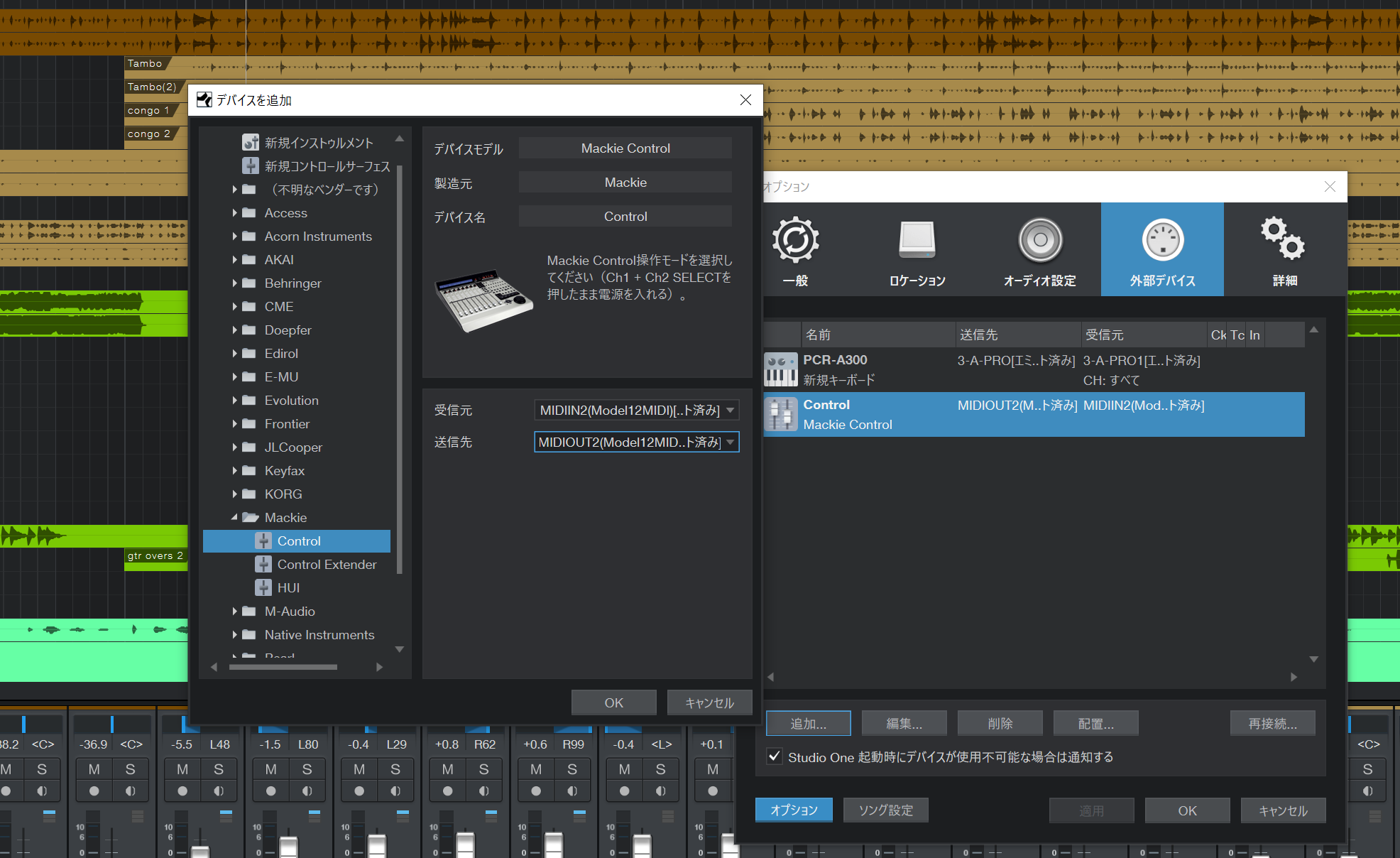Arm record on channel with pan L80
The image size is (1400, 858).
coord(271,791)
